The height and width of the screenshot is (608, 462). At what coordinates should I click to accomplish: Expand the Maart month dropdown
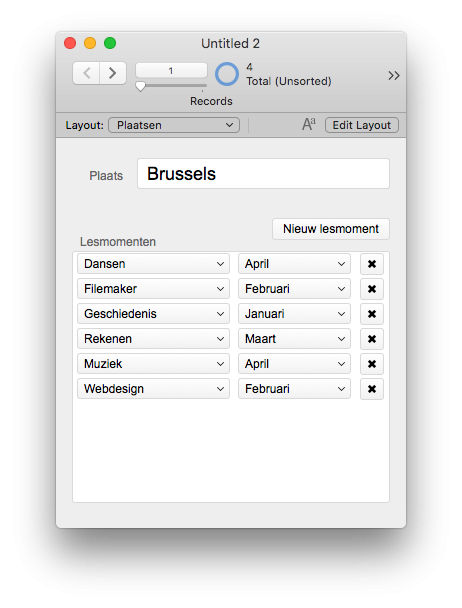click(x=294, y=339)
